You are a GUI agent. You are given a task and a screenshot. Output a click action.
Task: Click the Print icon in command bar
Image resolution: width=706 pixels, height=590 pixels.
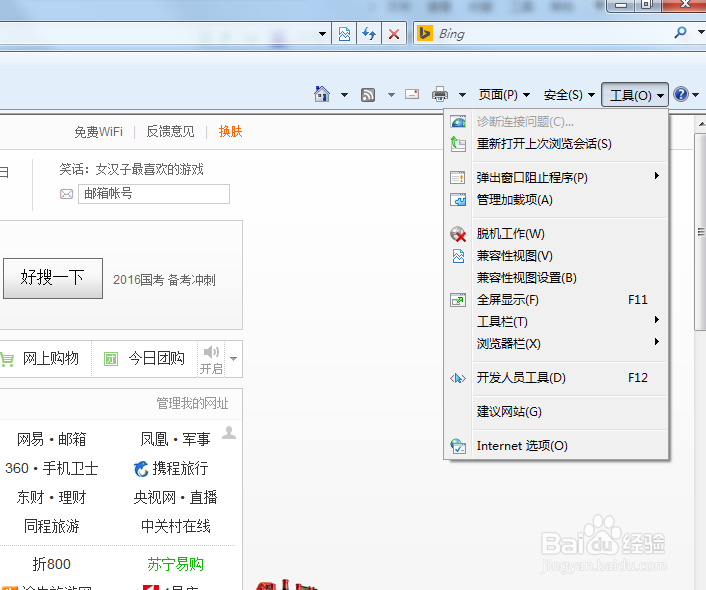click(440, 94)
